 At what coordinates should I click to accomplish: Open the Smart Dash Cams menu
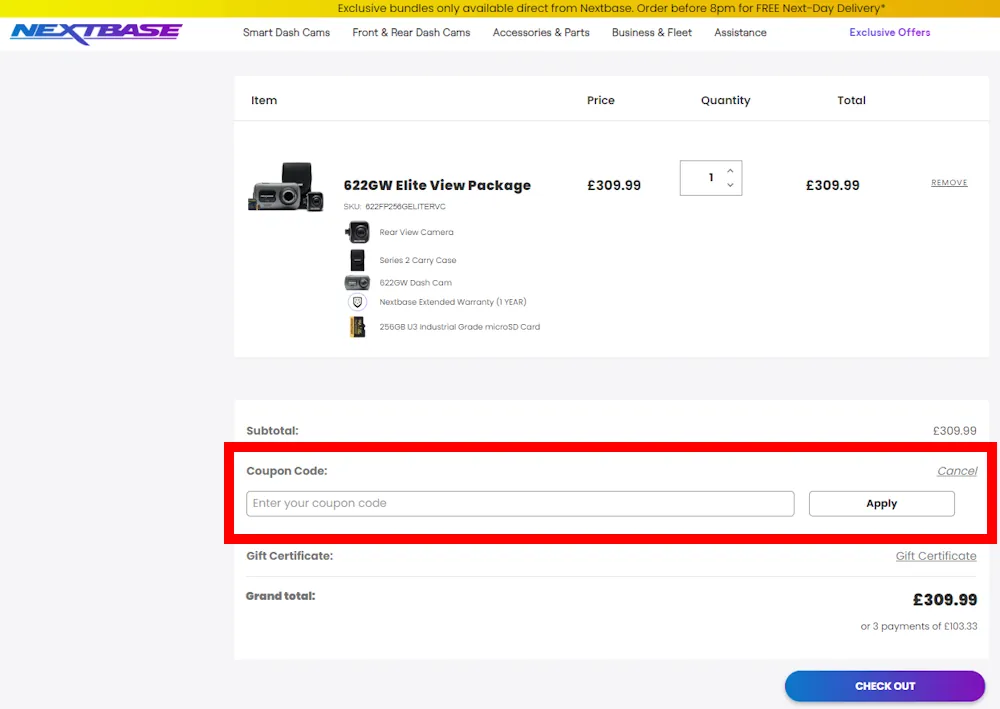[286, 33]
